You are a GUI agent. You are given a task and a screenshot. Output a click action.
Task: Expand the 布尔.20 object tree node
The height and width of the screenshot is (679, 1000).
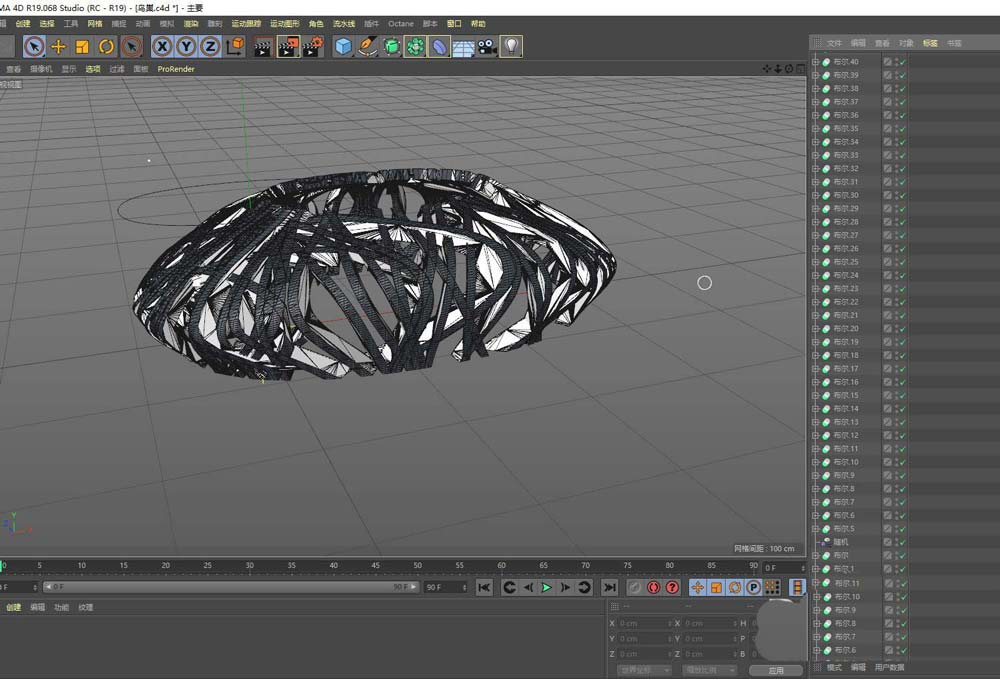816,328
